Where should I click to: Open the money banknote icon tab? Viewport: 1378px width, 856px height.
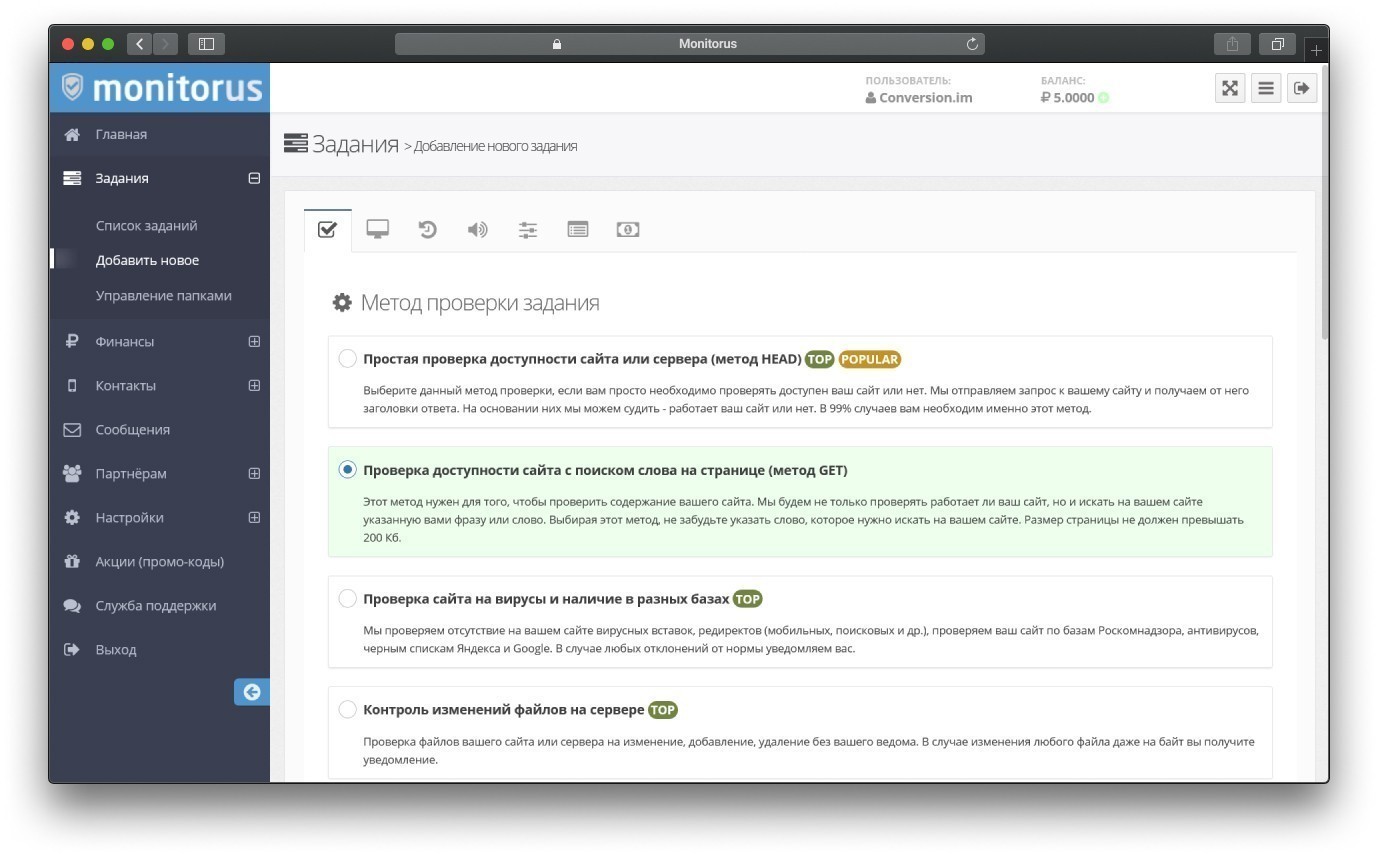click(628, 230)
